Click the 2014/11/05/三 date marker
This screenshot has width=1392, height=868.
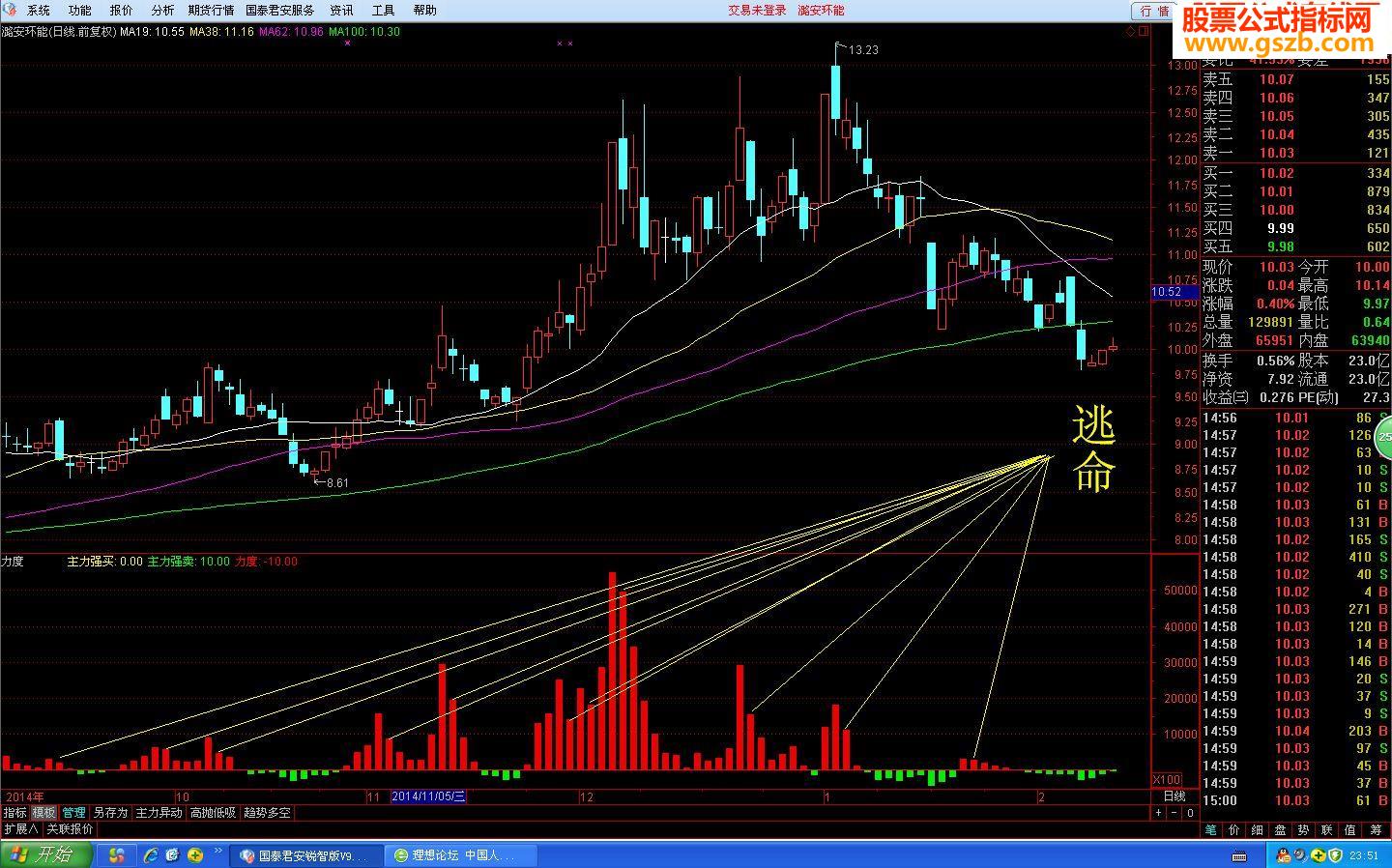pos(427,796)
